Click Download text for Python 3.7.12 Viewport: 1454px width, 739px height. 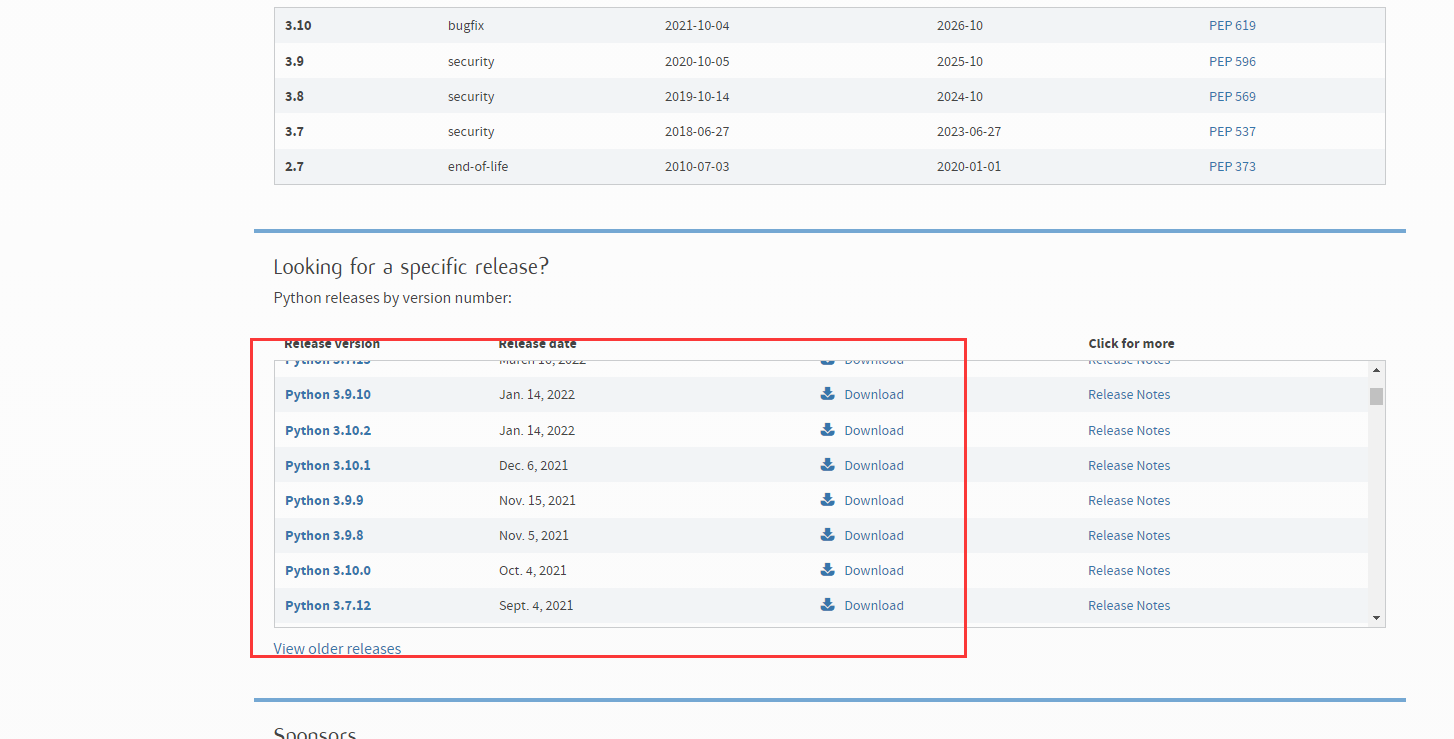pyautogui.click(x=874, y=606)
